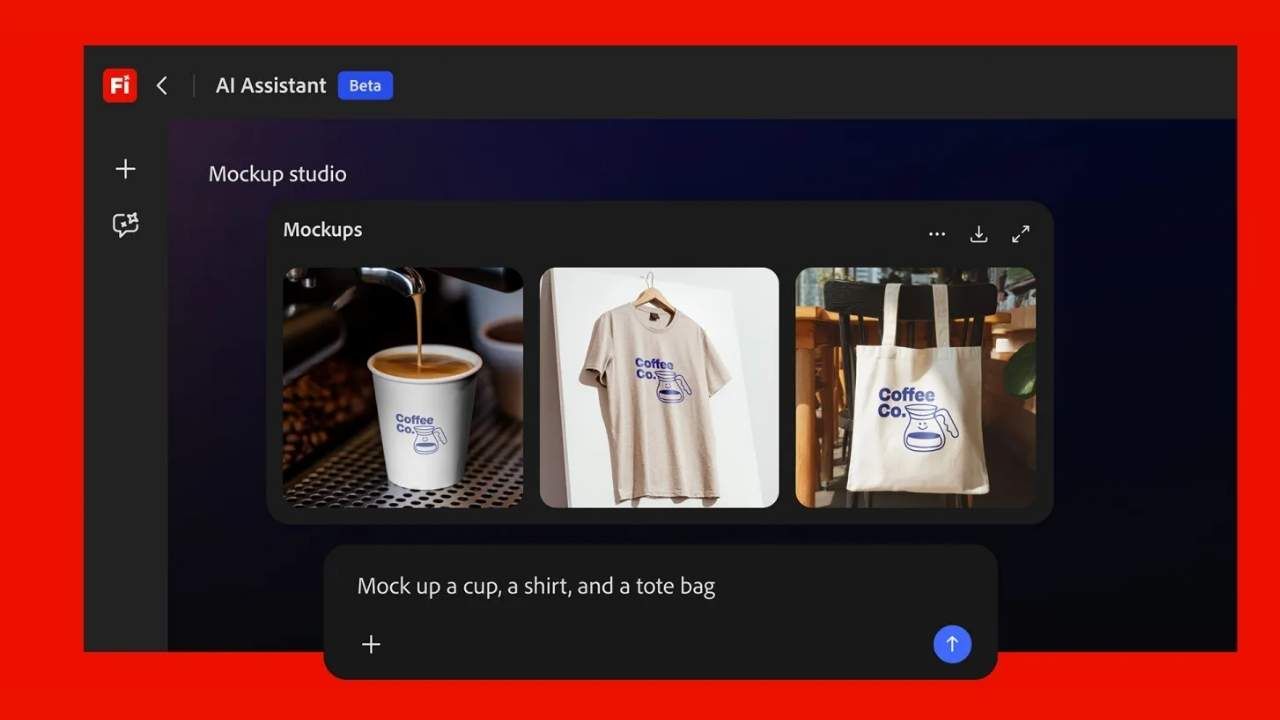
Task: Click the Beta badge next to AI Assistant
Action: [365, 86]
